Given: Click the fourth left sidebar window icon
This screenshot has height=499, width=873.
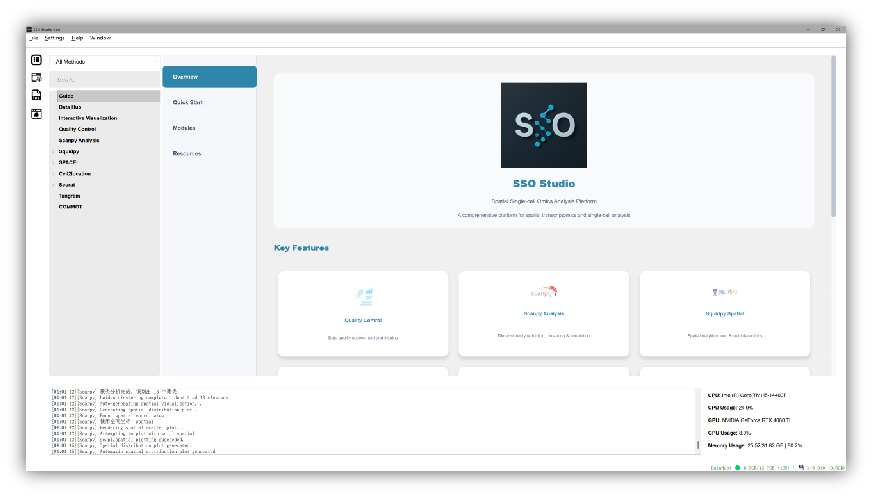Looking at the screenshot, I should 36,113.
